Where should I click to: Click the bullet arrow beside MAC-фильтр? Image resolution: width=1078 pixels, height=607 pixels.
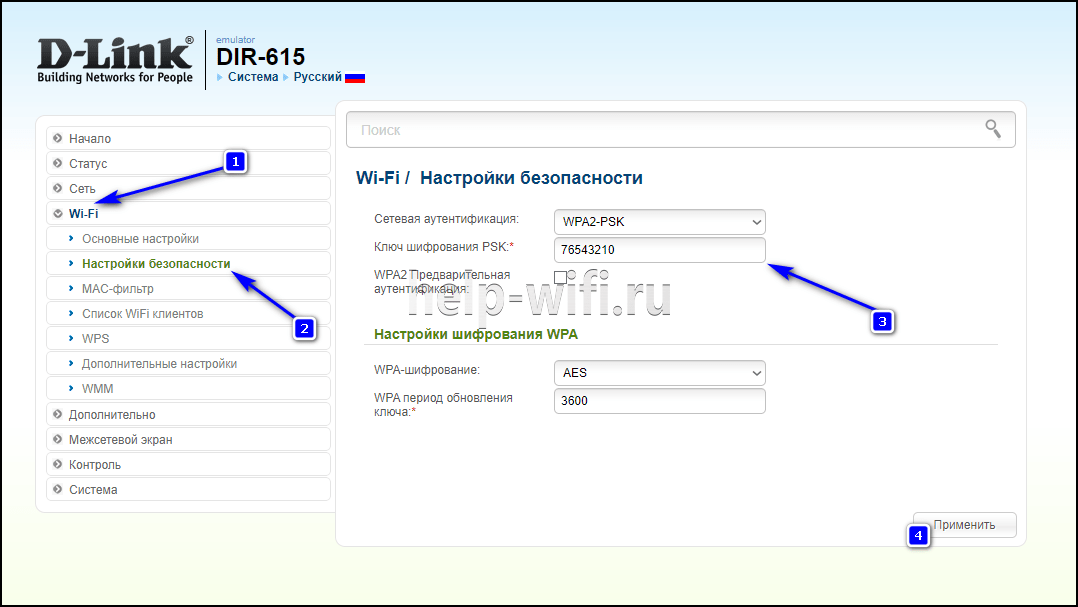[x=71, y=289]
